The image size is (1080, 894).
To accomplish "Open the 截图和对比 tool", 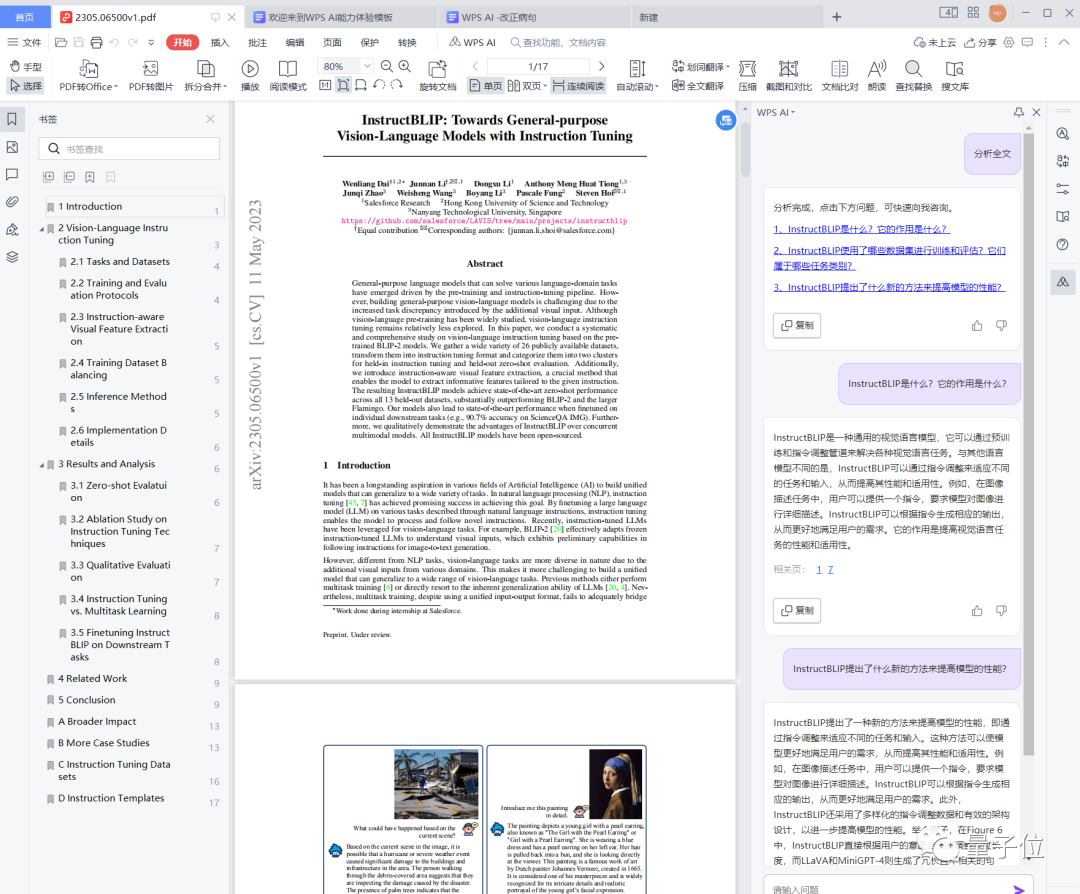I will tap(789, 76).
